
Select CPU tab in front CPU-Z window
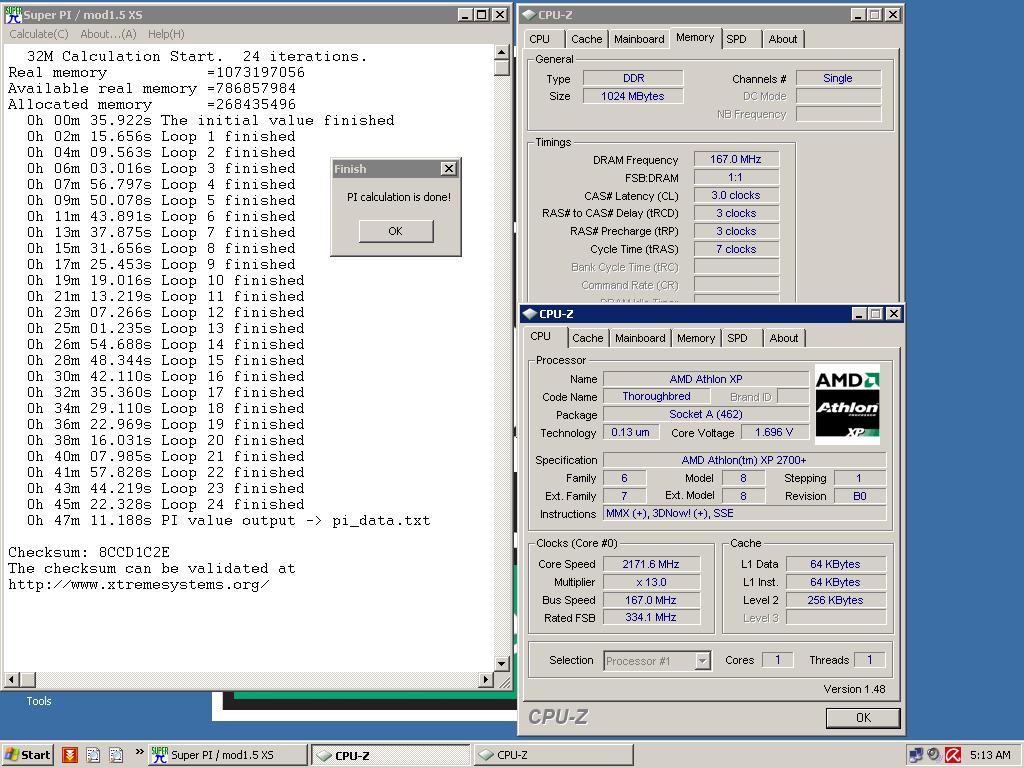[540, 336]
